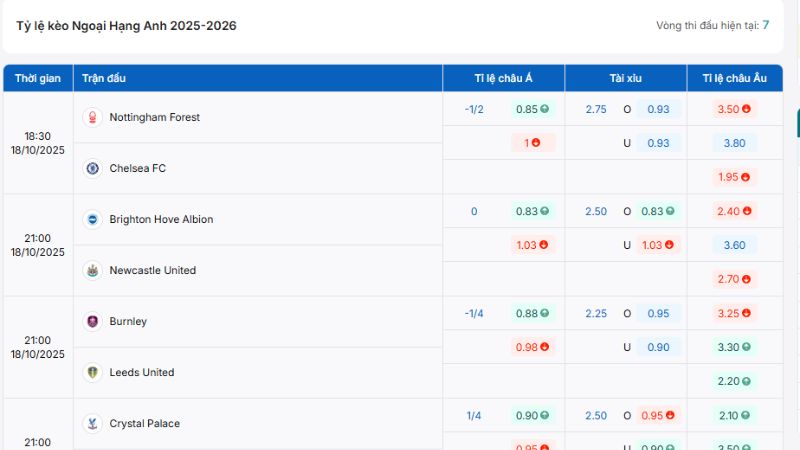This screenshot has height=450, width=800.
Task: Click the Newcastle United crest icon
Action: click(x=93, y=270)
